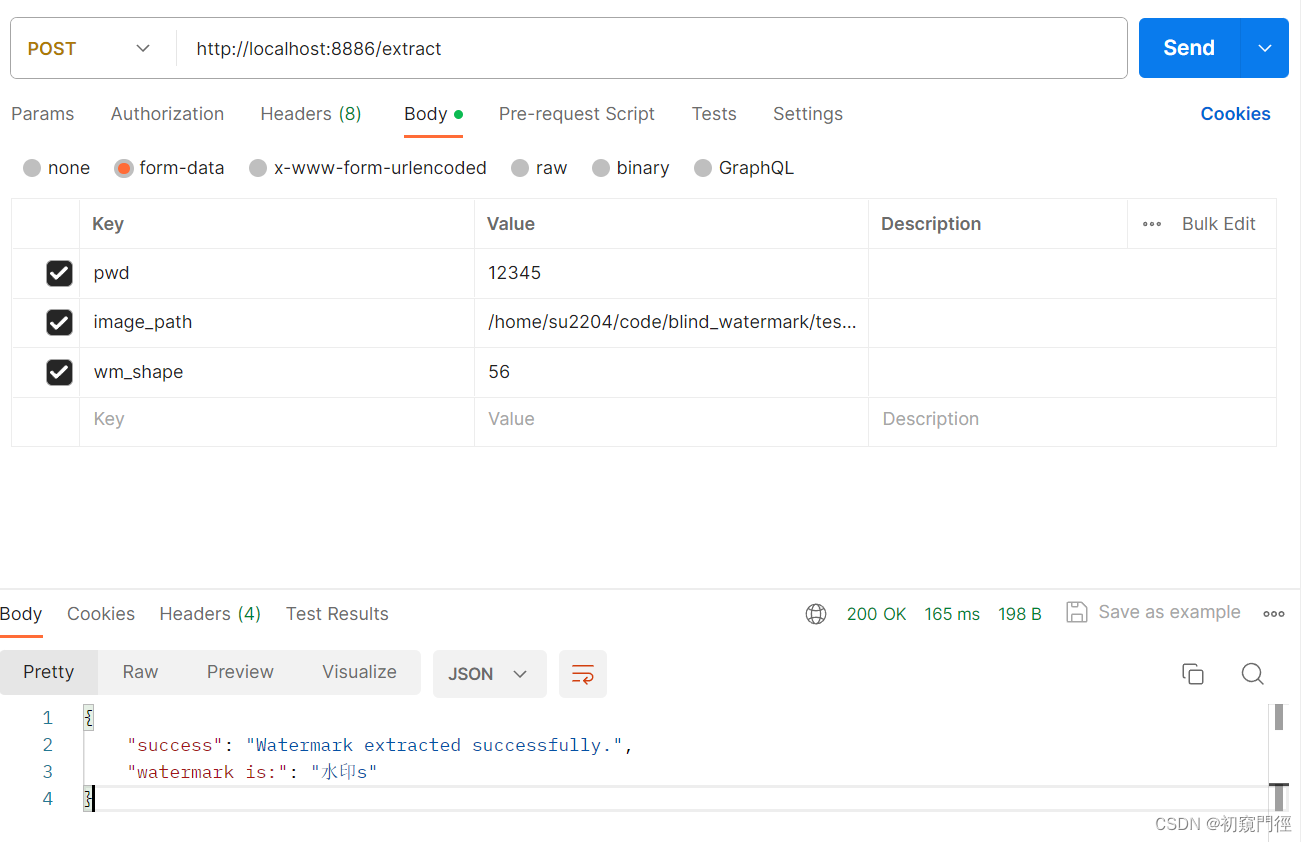The height and width of the screenshot is (842, 1307).
Task: Open the response more options ellipsis
Action: click(x=1274, y=614)
